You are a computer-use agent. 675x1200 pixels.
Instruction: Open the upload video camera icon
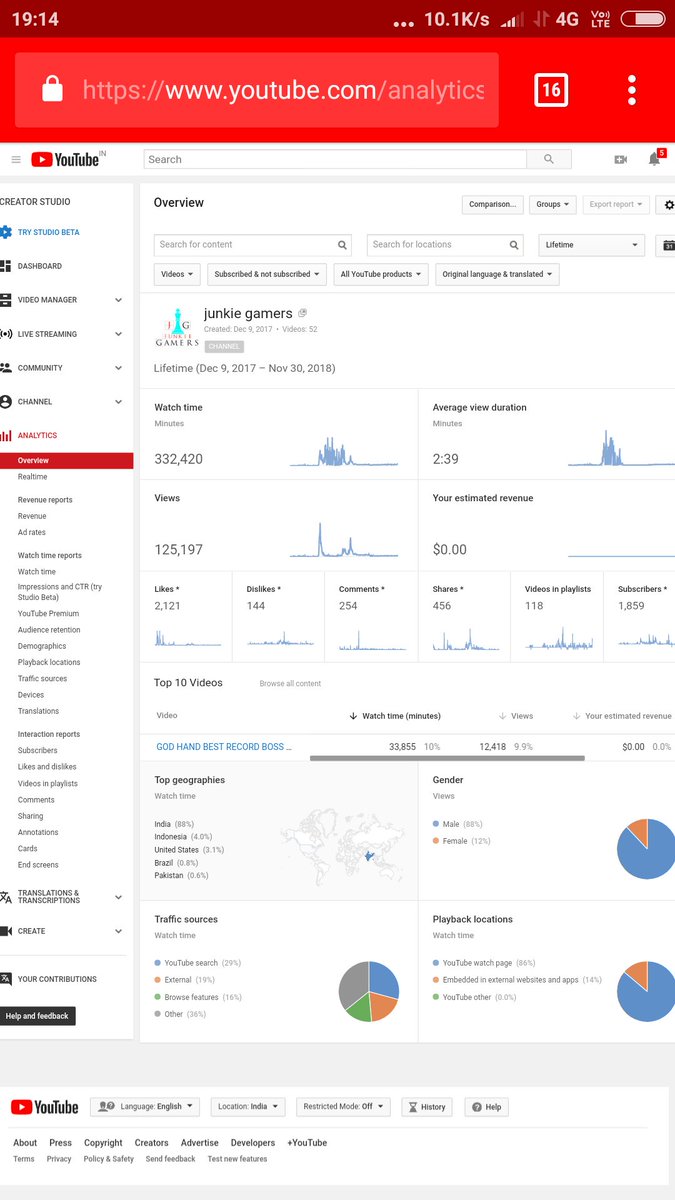tap(620, 159)
